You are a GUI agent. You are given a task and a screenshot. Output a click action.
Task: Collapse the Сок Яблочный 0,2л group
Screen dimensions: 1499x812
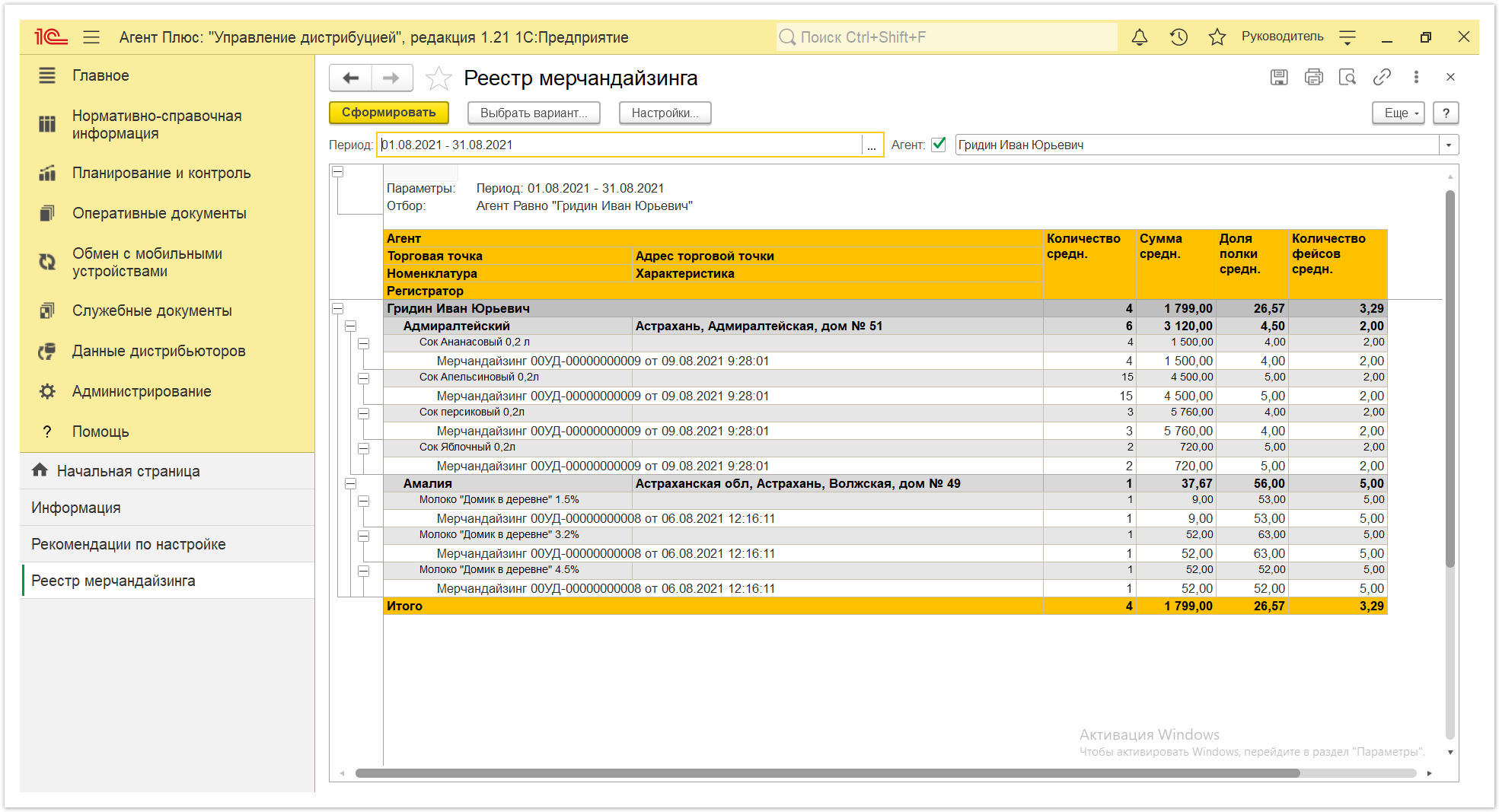[364, 448]
